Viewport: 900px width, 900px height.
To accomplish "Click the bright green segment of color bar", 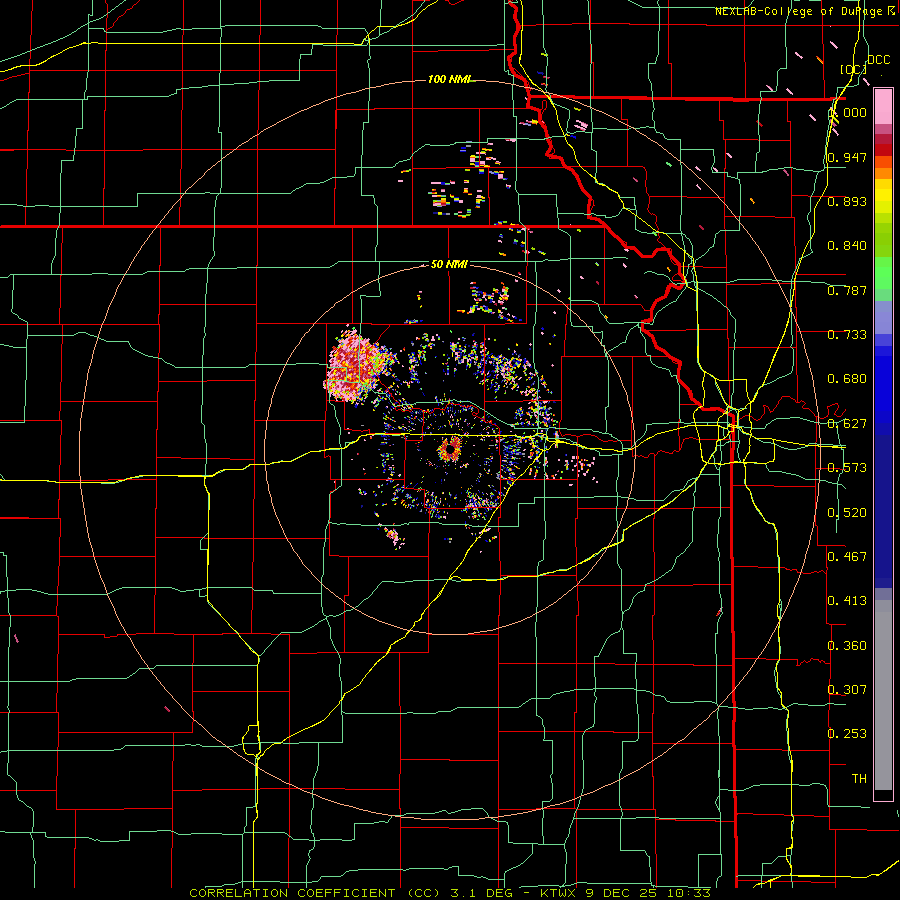I will (883, 273).
